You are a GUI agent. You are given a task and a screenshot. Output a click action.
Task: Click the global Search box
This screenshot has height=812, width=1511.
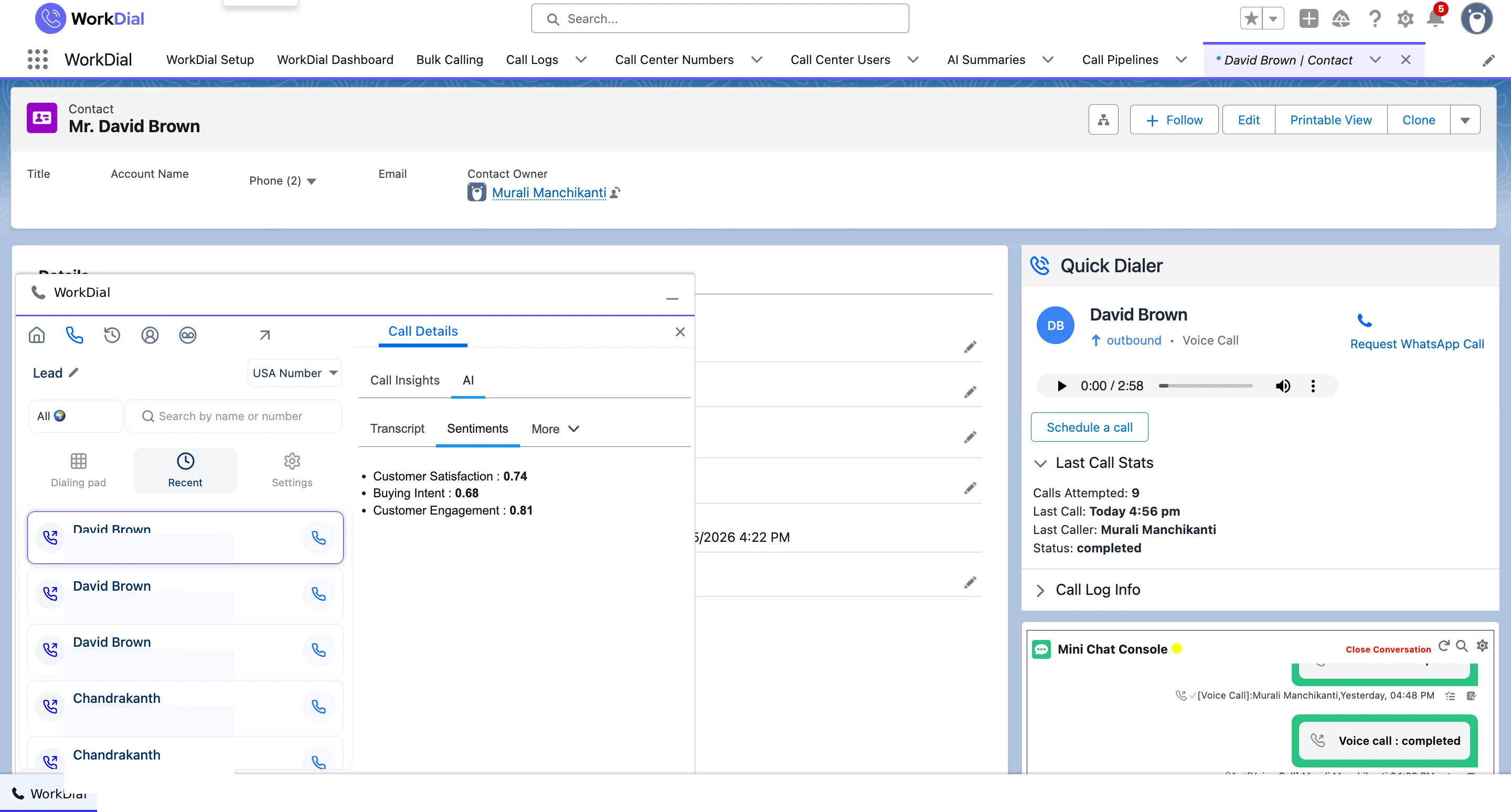point(720,19)
